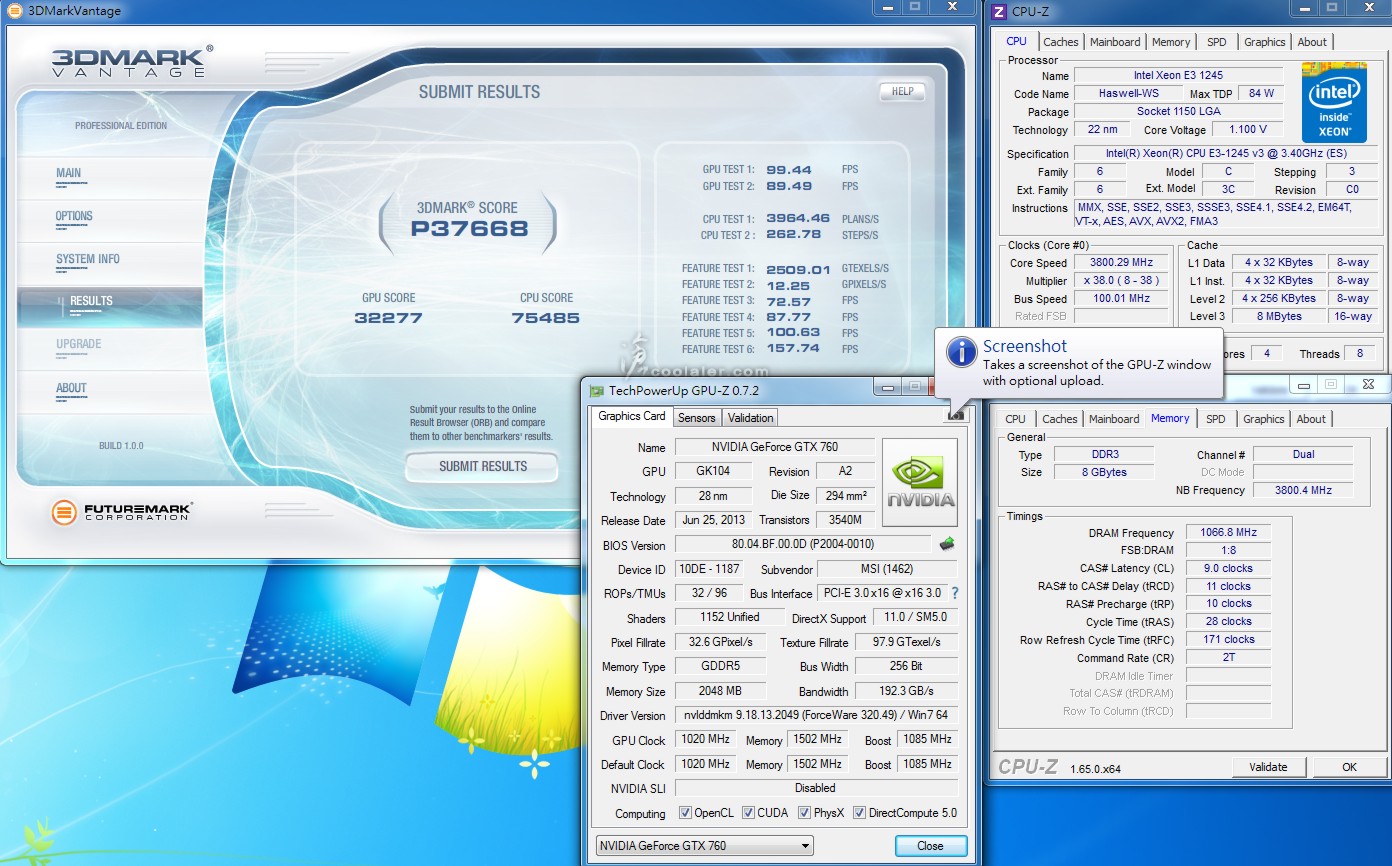Click the SUBMIT RESULTS button
The image size is (1392, 866).
[483, 466]
